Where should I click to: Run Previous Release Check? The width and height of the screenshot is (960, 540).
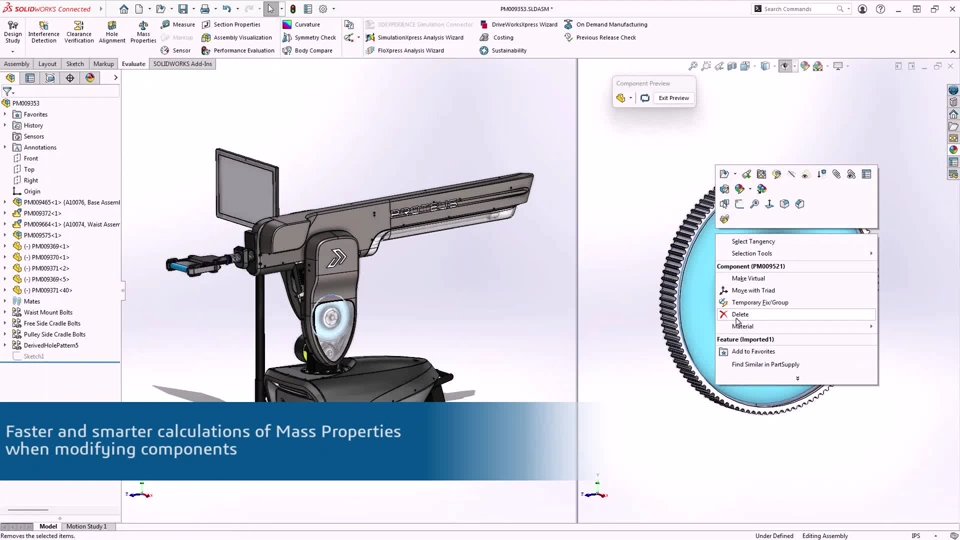coord(600,37)
